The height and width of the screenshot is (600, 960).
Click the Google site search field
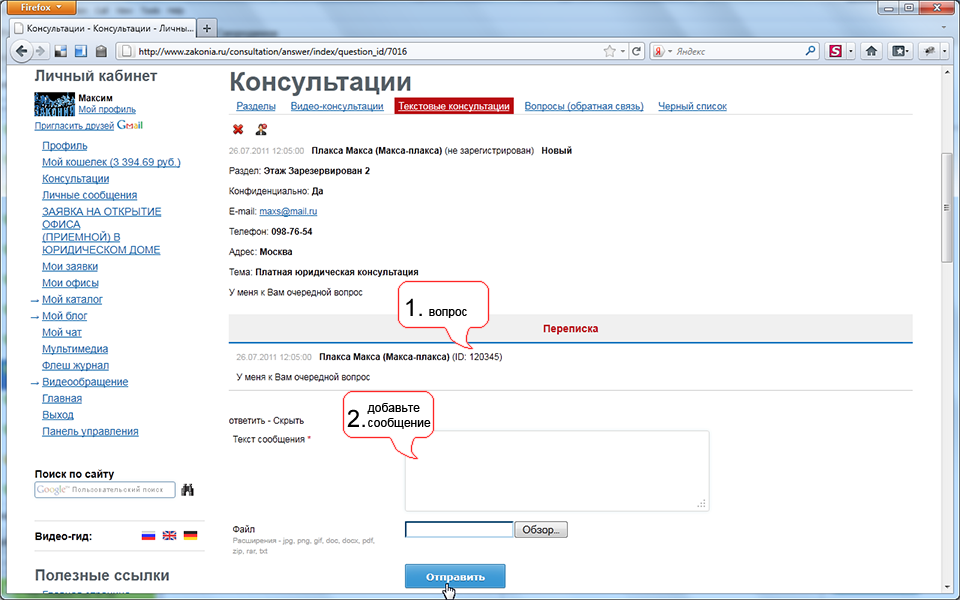(104, 490)
